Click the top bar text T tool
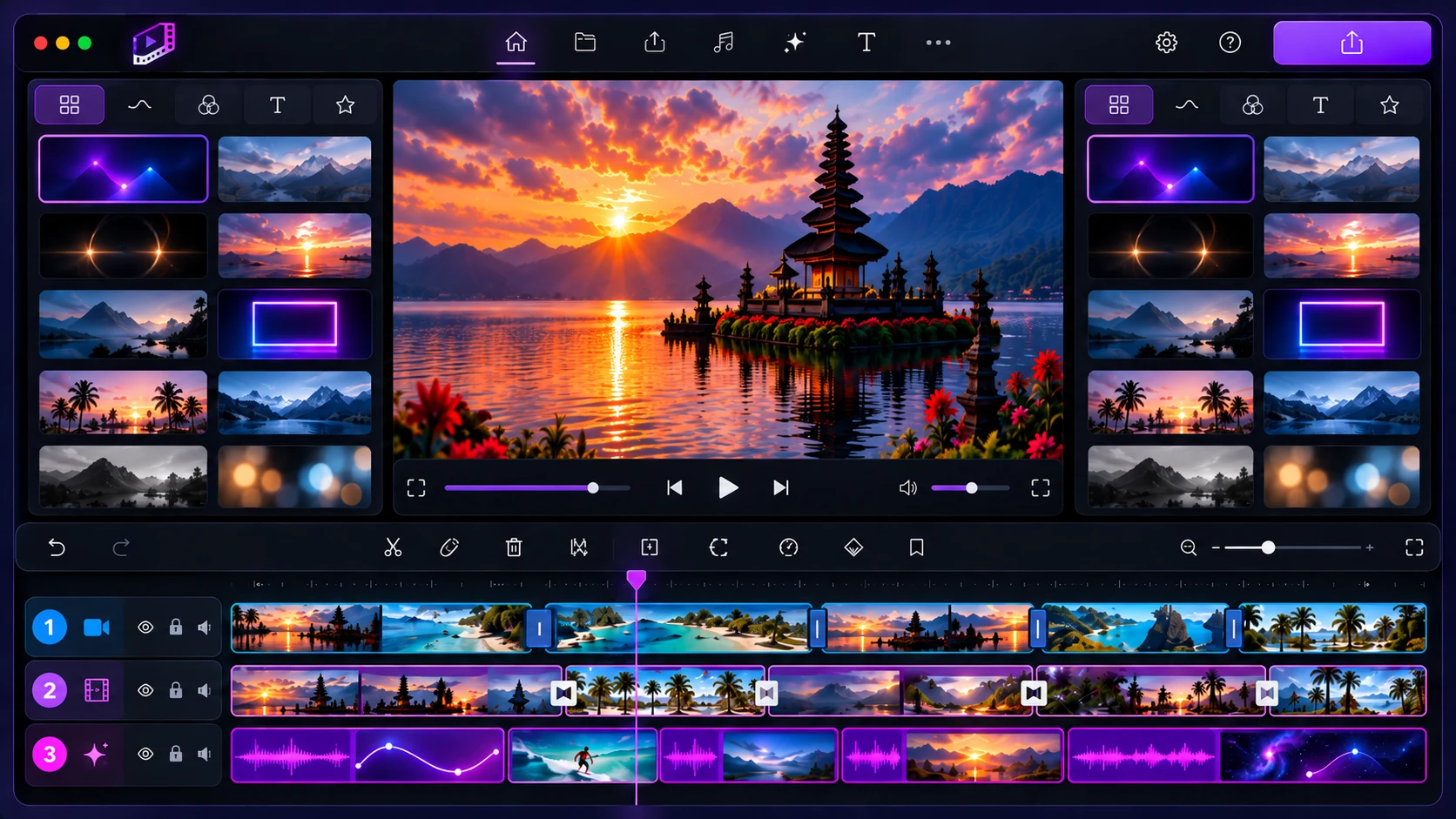1456x819 pixels. (866, 42)
